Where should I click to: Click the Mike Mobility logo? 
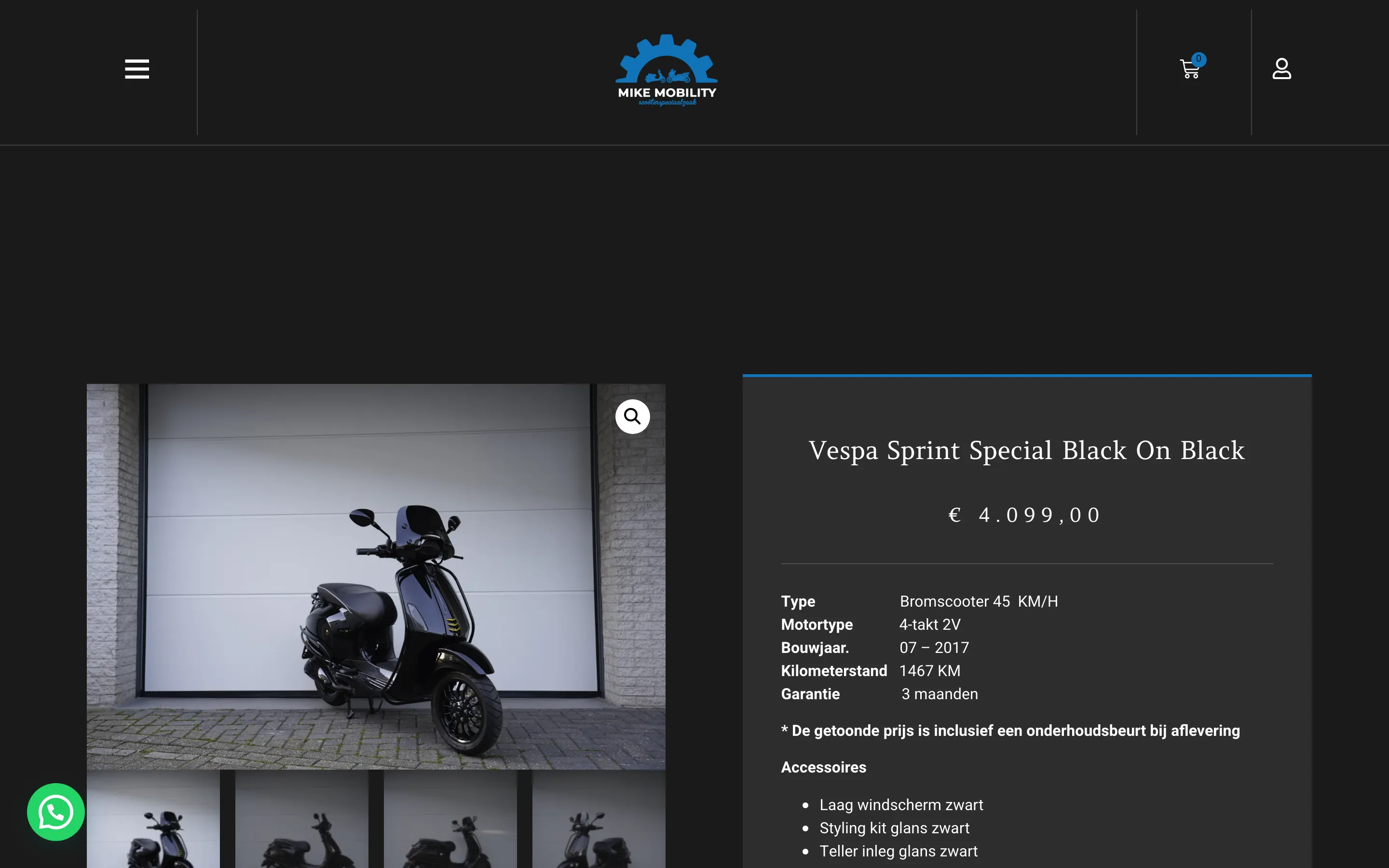tap(667, 70)
